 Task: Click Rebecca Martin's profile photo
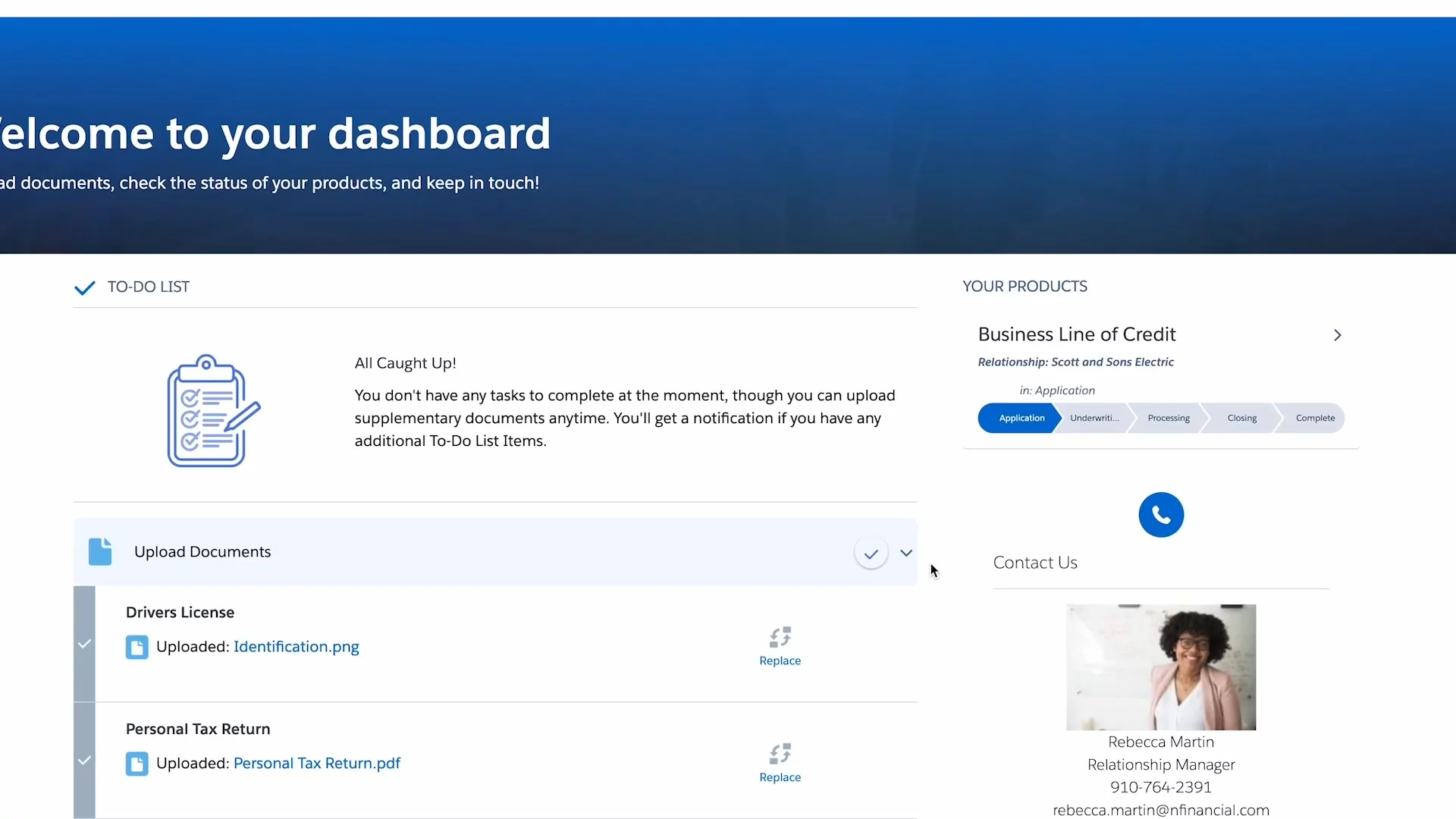[1160, 667]
